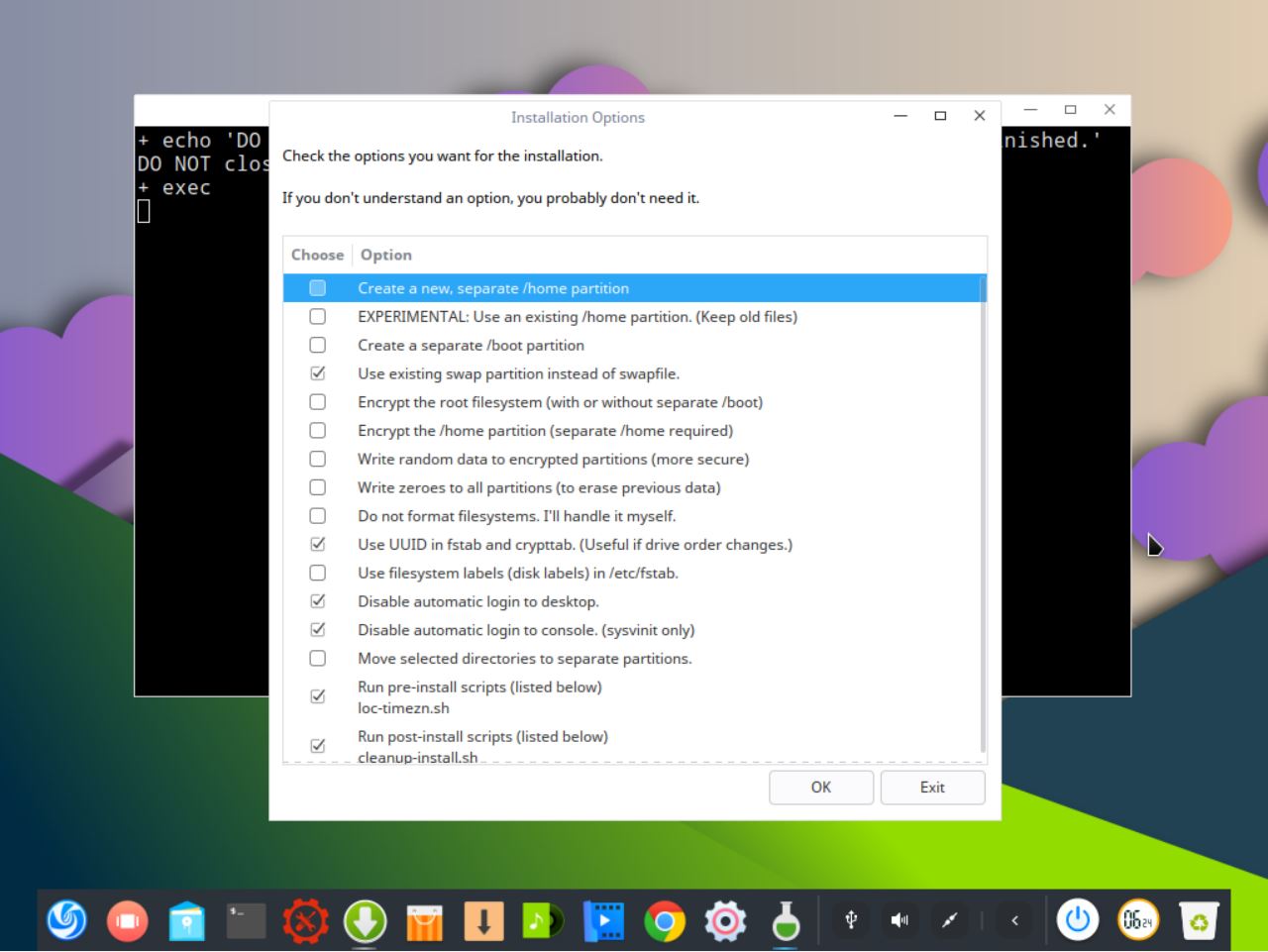Click the USB device tray icon
Viewport: 1268px width, 952px height.
click(850, 920)
